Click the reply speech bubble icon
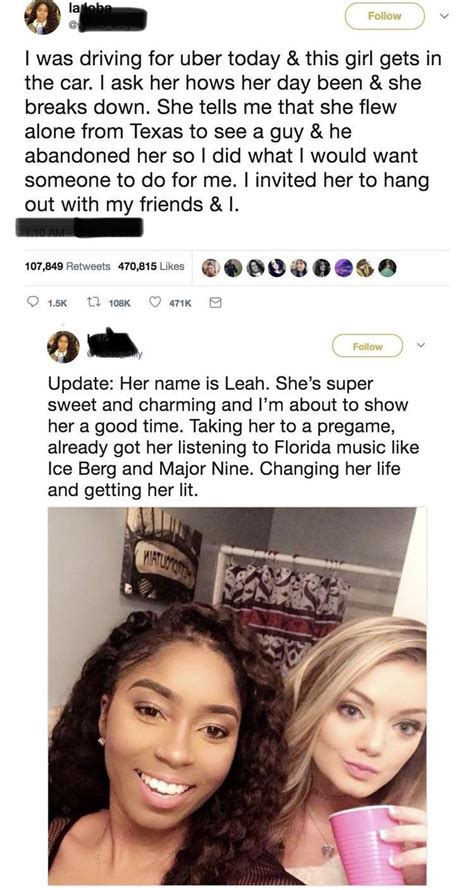The height and width of the screenshot is (890, 474). click(32, 303)
